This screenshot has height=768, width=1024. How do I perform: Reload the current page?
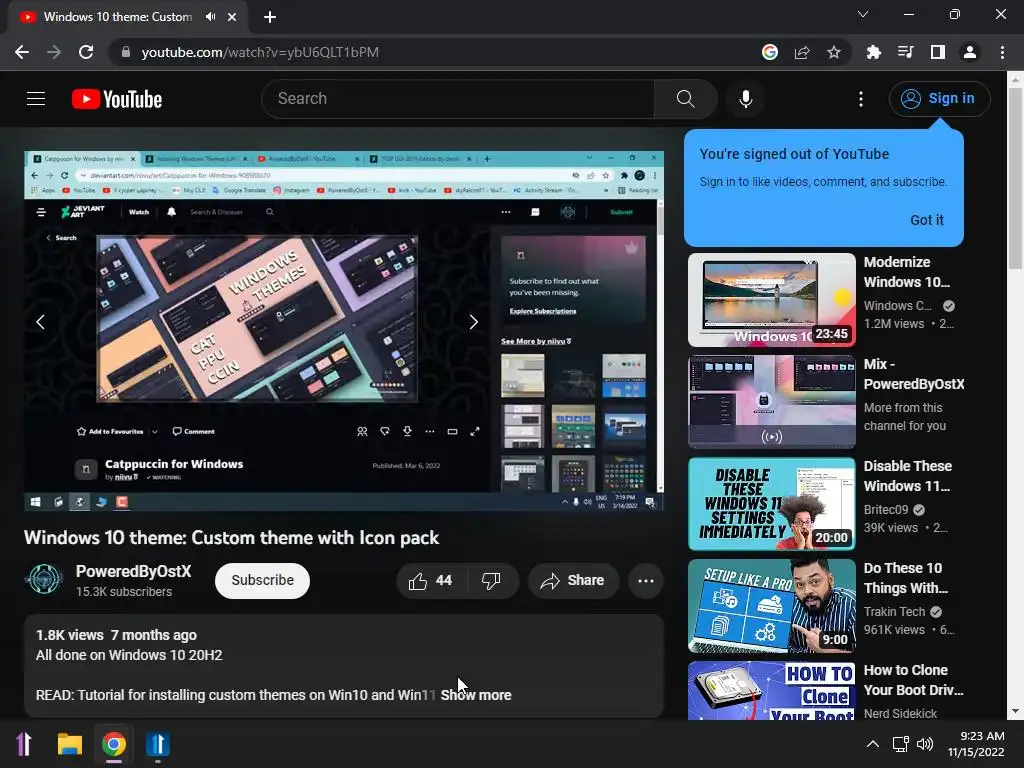pos(86,52)
